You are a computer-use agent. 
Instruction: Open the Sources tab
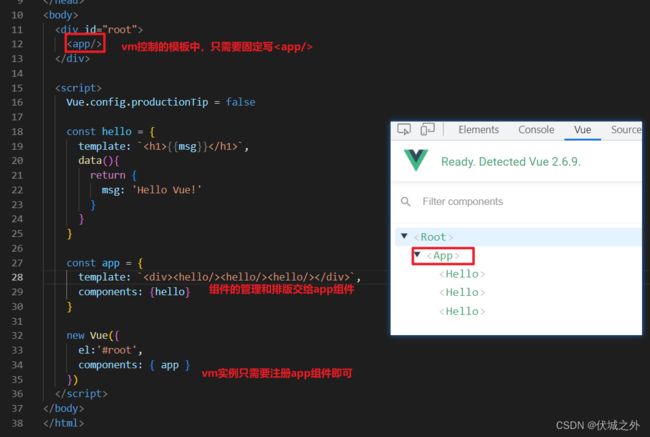[x=626, y=130]
